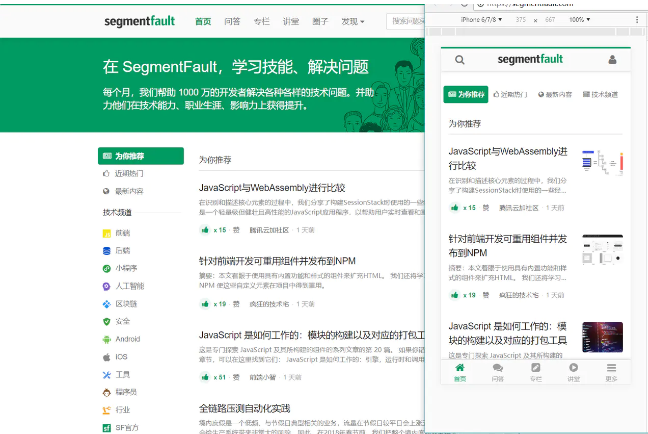
Task: Open the JavaScript与WebAssembly进行比较 article title on desktop
Action: tap(272, 187)
